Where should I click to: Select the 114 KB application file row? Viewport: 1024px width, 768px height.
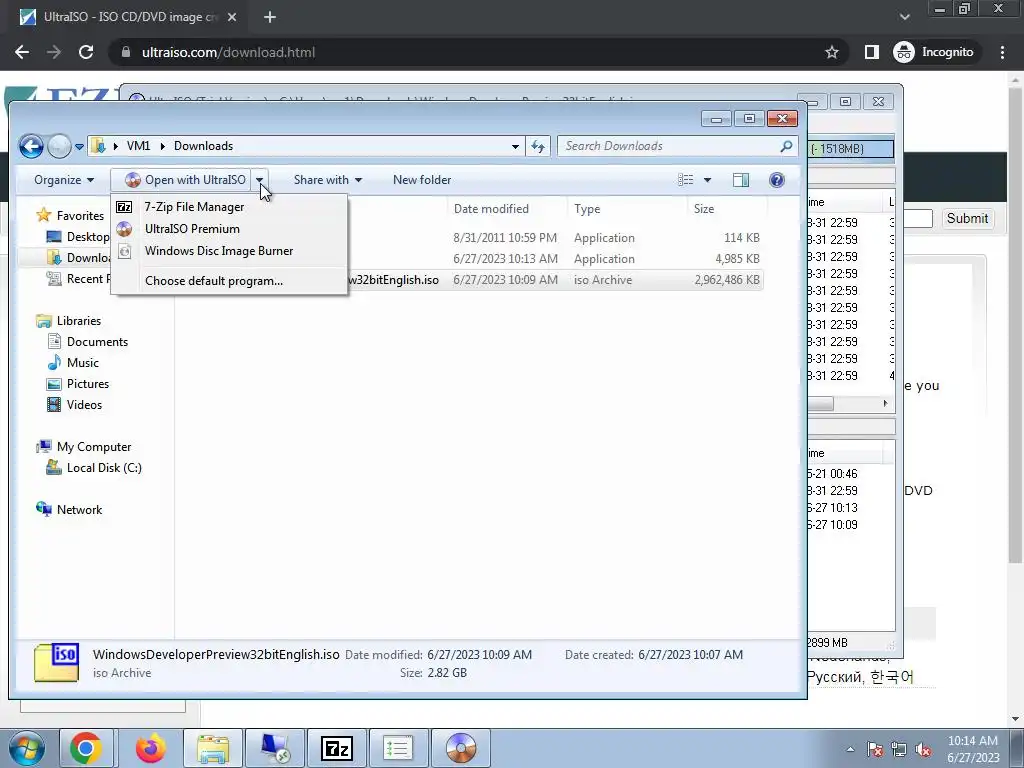470,238
